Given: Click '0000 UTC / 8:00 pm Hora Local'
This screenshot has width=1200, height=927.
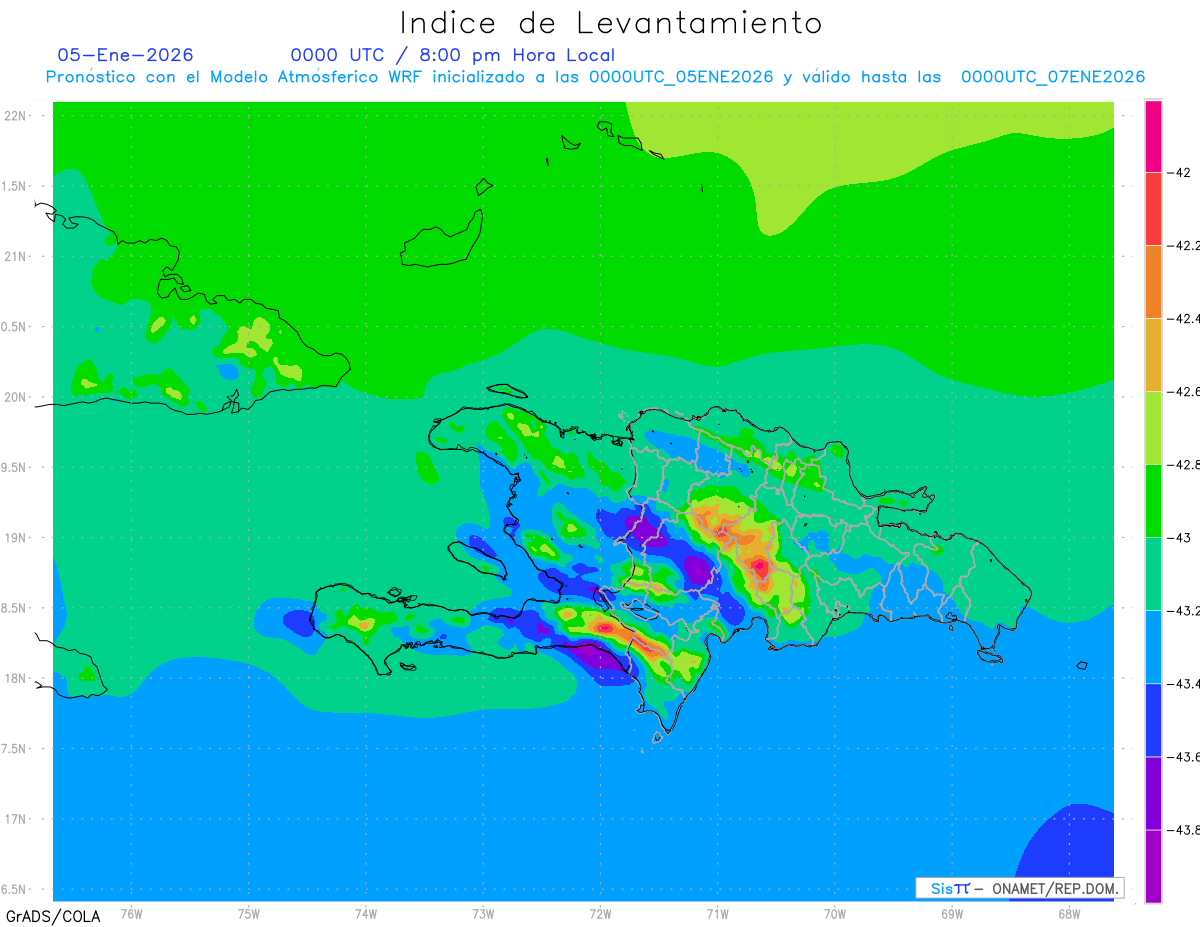Looking at the screenshot, I should tap(452, 55).
